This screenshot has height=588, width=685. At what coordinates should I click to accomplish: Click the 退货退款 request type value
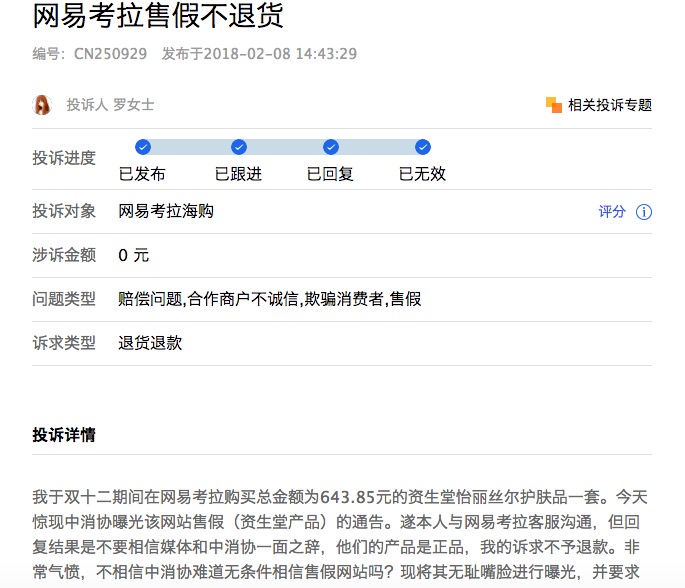point(150,343)
